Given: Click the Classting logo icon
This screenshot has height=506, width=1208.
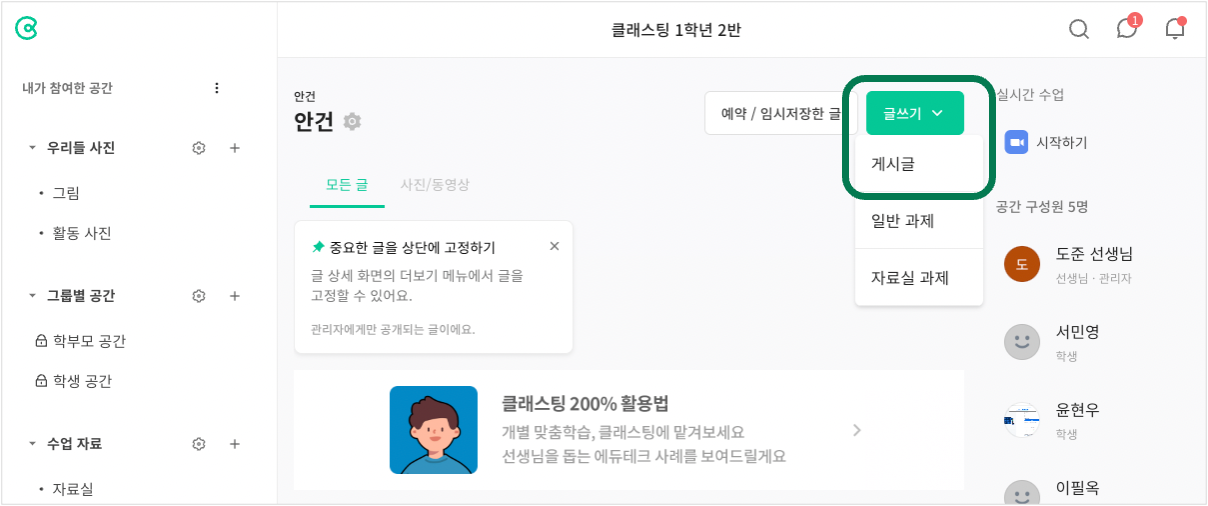Looking at the screenshot, I should point(26,29).
